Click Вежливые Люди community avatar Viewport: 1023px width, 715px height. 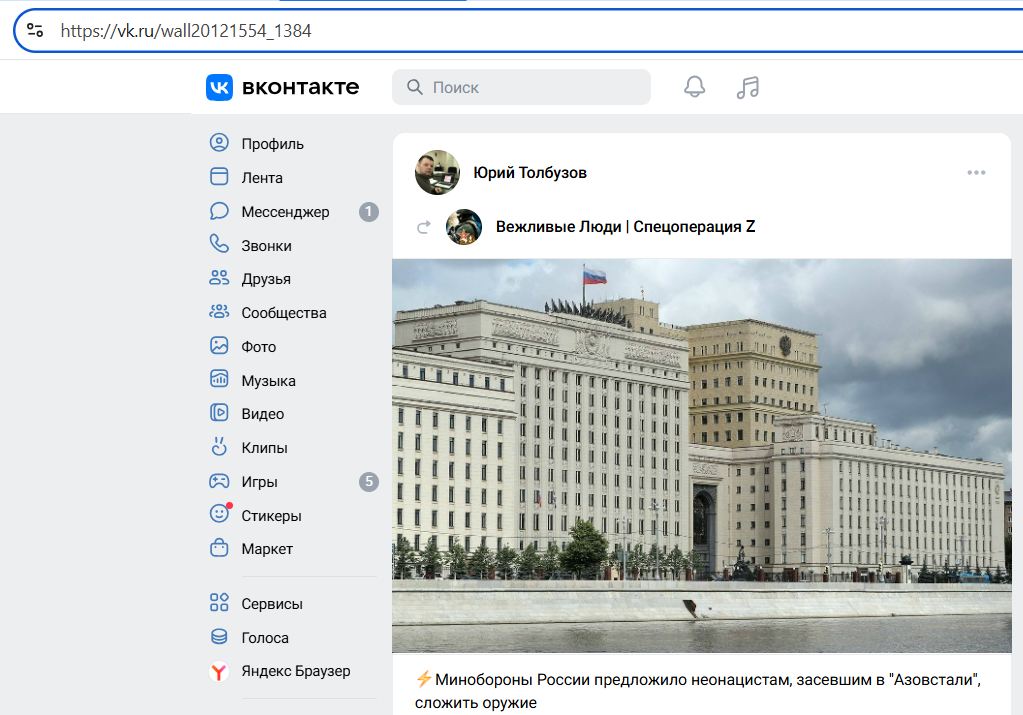tap(464, 227)
